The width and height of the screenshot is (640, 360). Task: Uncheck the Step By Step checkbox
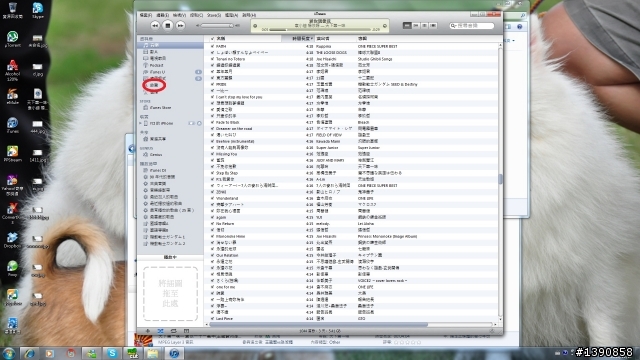[x=212, y=173]
